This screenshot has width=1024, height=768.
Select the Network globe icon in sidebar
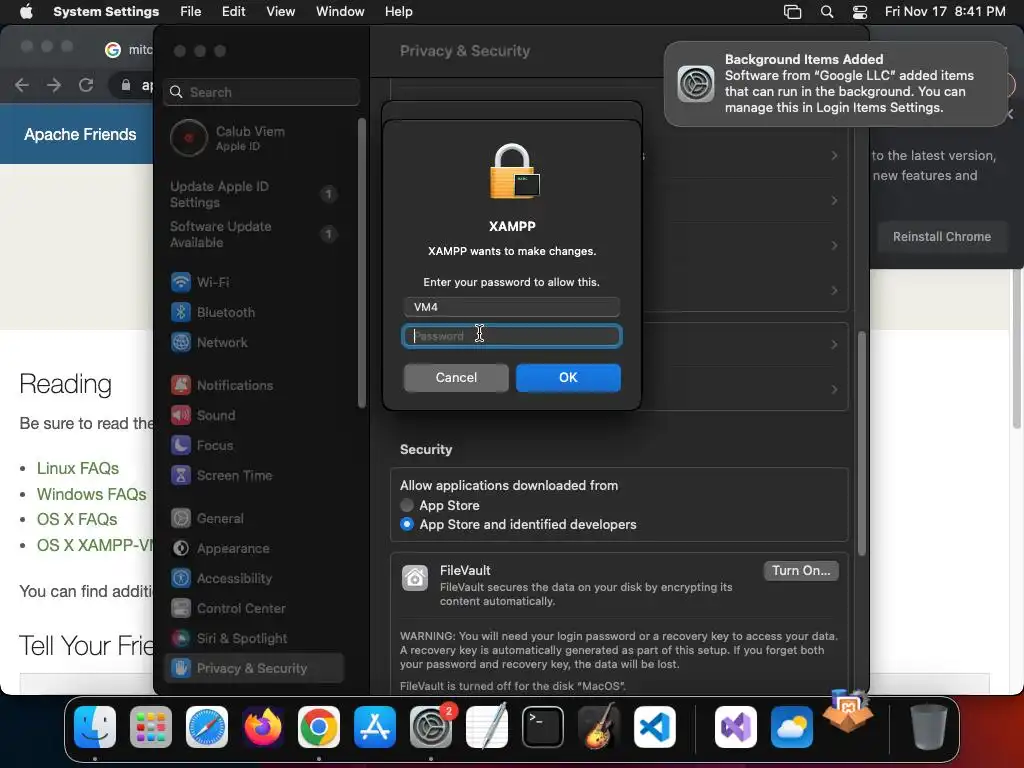(x=181, y=342)
